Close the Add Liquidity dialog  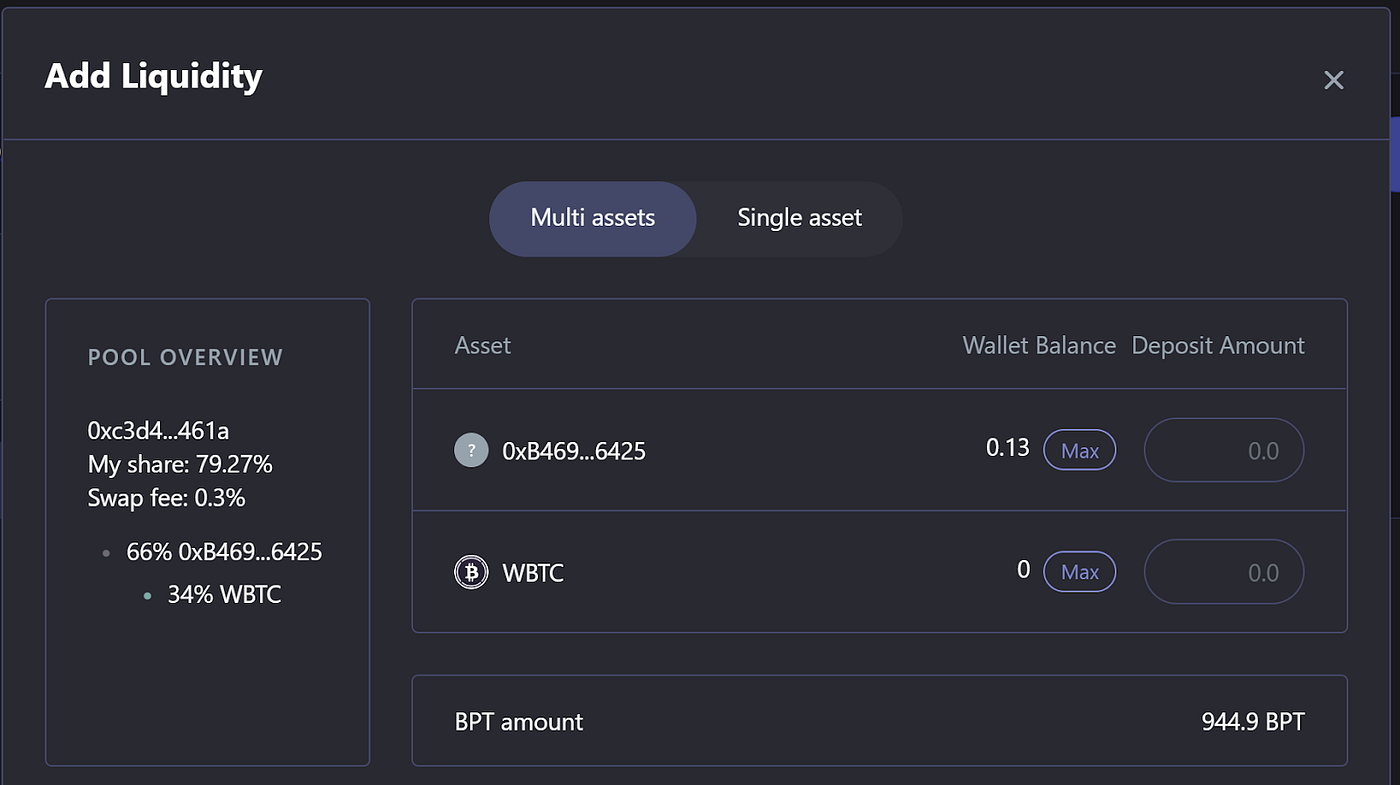[x=1333, y=80]
